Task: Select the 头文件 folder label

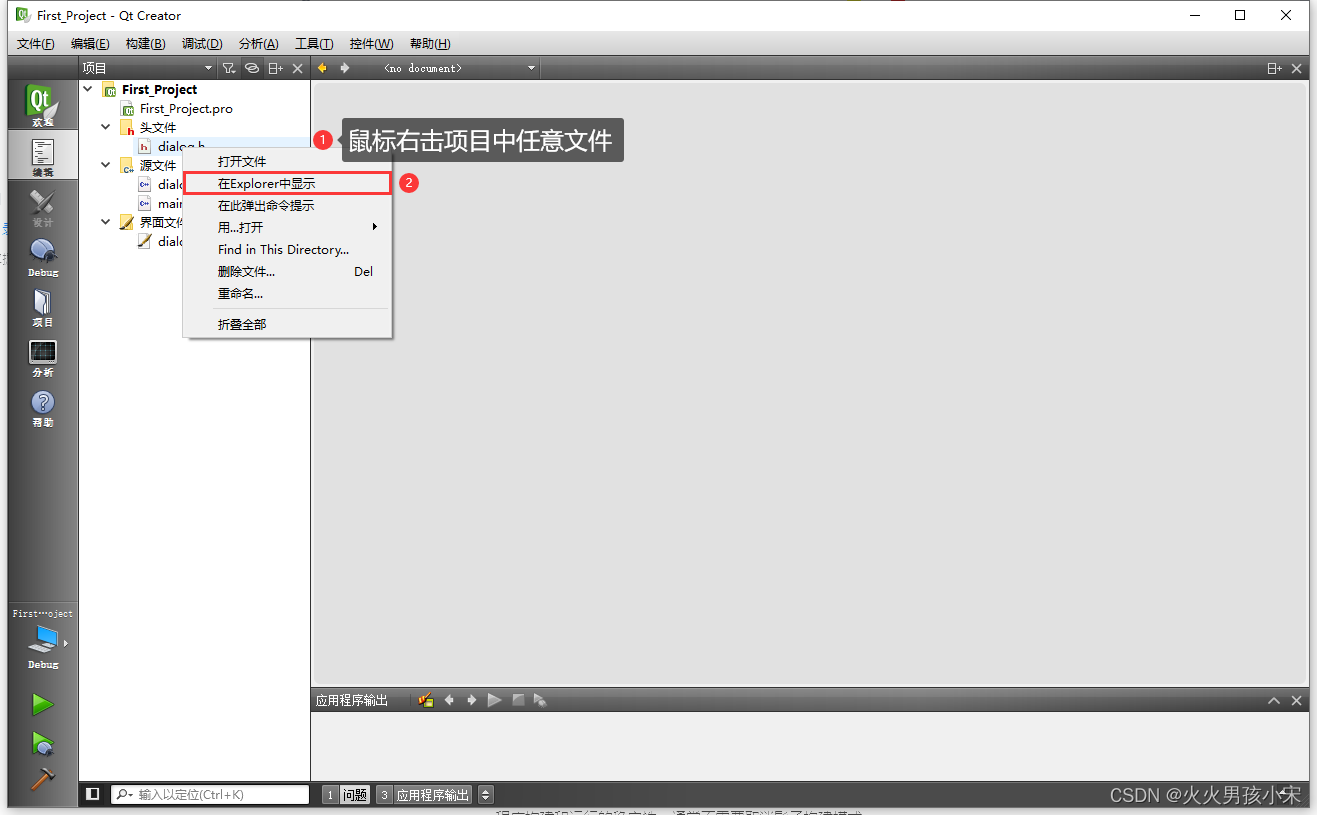Action: [158, 127]
